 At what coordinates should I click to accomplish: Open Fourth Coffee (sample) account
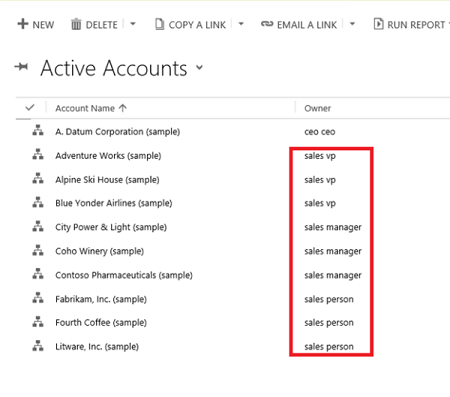(x=101, y=323)
